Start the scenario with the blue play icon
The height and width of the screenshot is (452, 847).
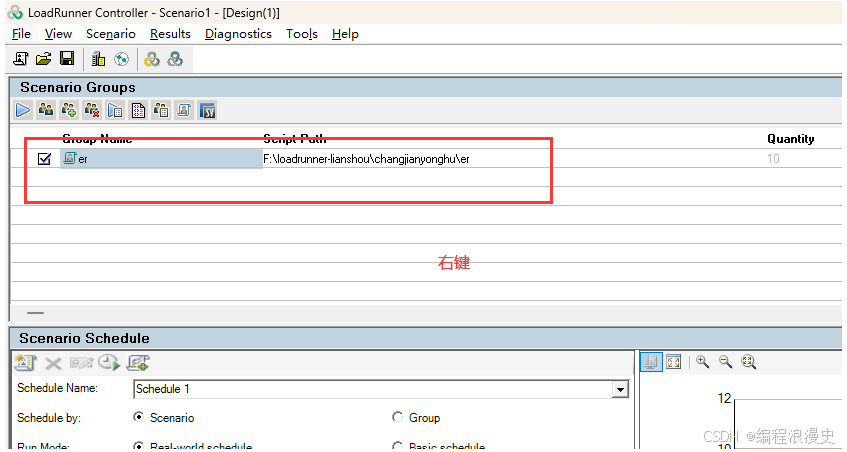coord(23,110)
